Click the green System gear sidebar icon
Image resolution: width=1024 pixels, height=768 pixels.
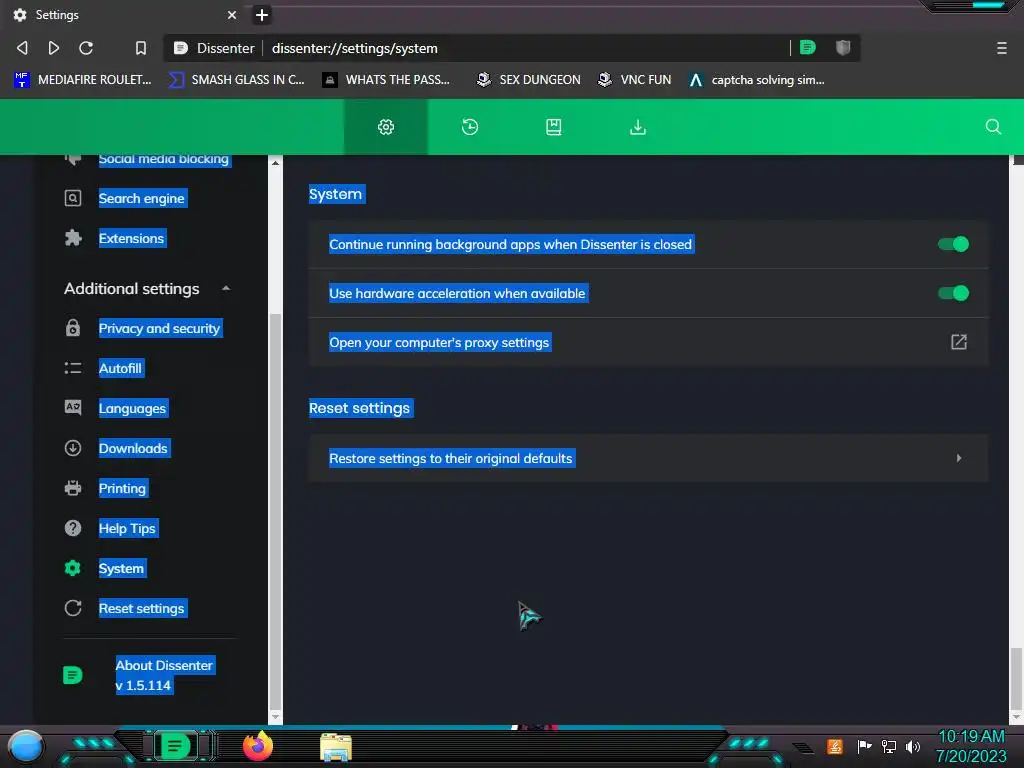coord(73,569)
